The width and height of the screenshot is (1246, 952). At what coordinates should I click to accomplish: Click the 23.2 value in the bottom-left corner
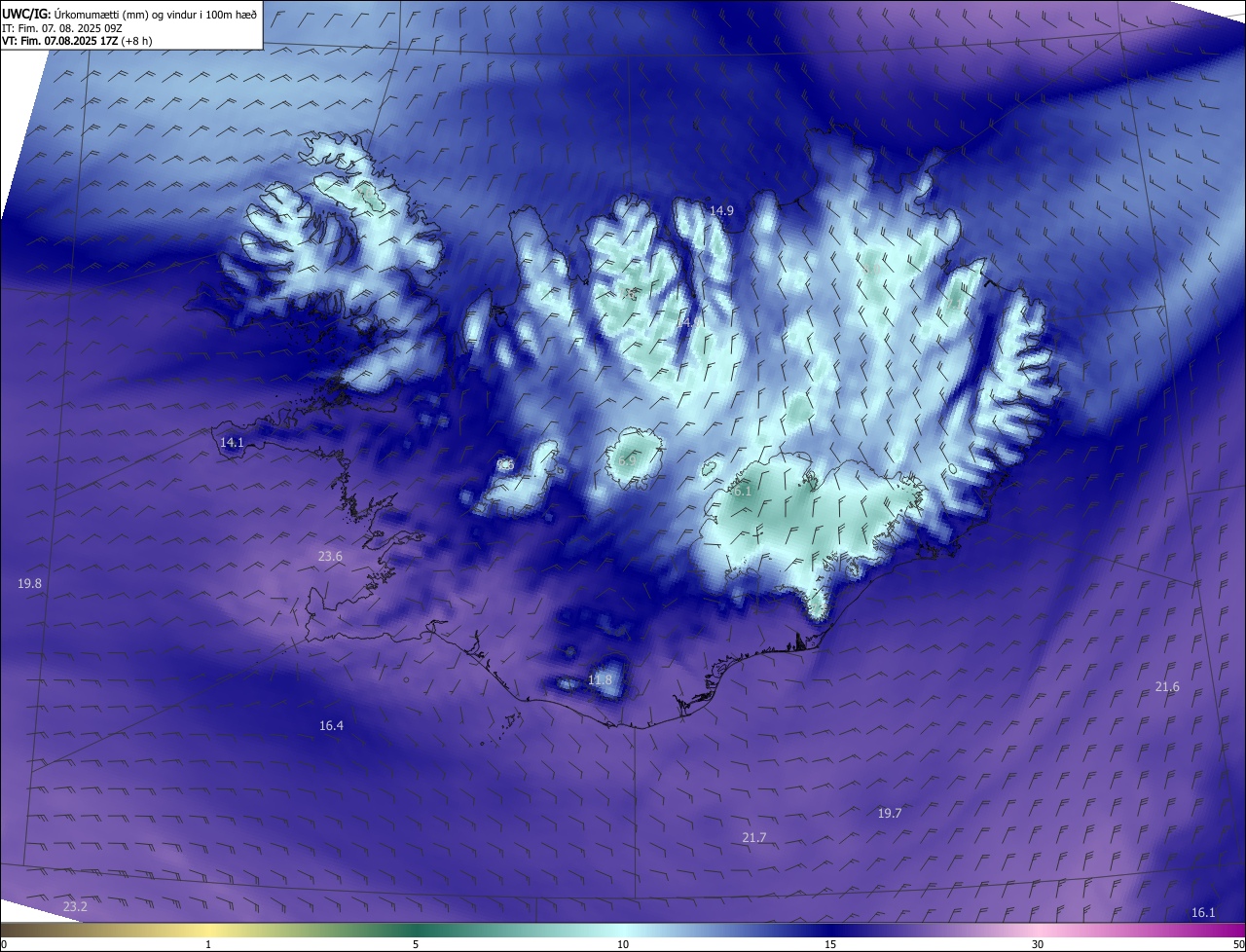coord(75,906)
